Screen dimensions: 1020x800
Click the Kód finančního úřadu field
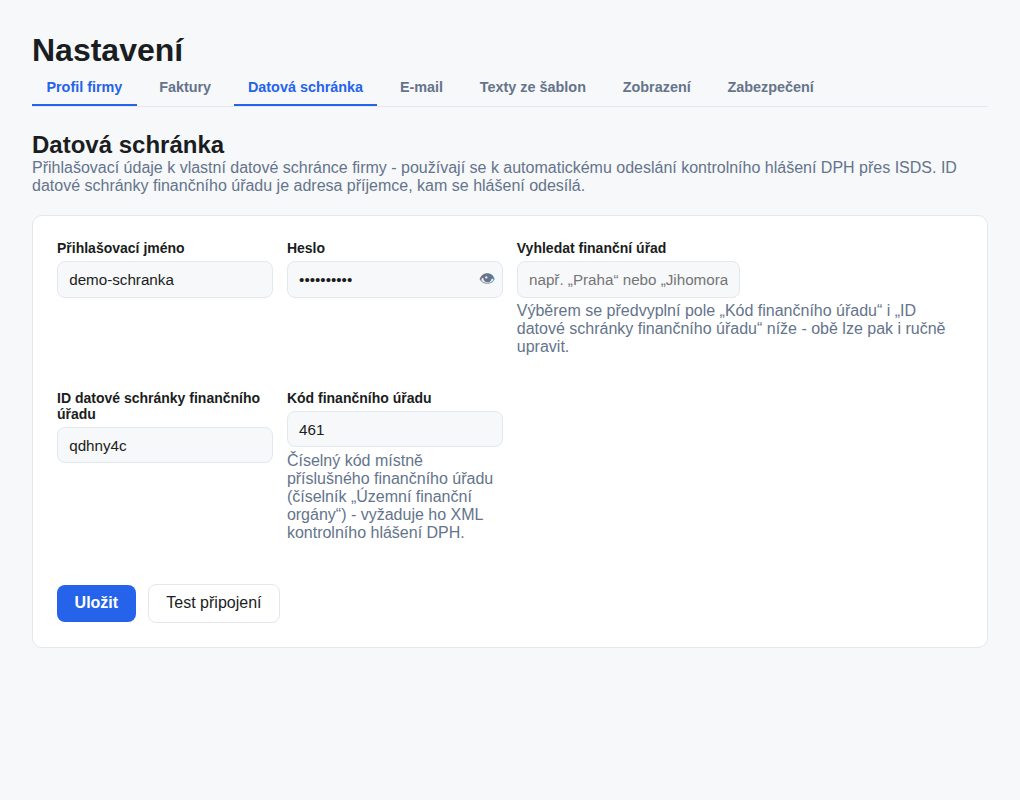click(395, 429)
